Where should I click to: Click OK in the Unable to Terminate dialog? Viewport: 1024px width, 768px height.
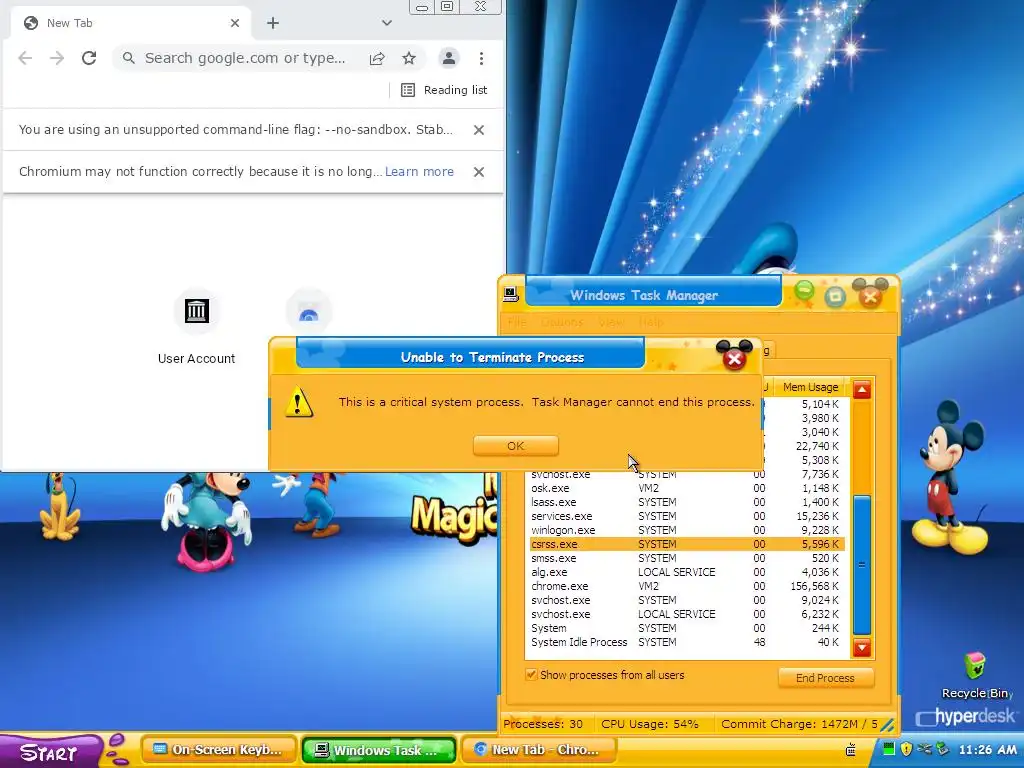tap(515, 446)
